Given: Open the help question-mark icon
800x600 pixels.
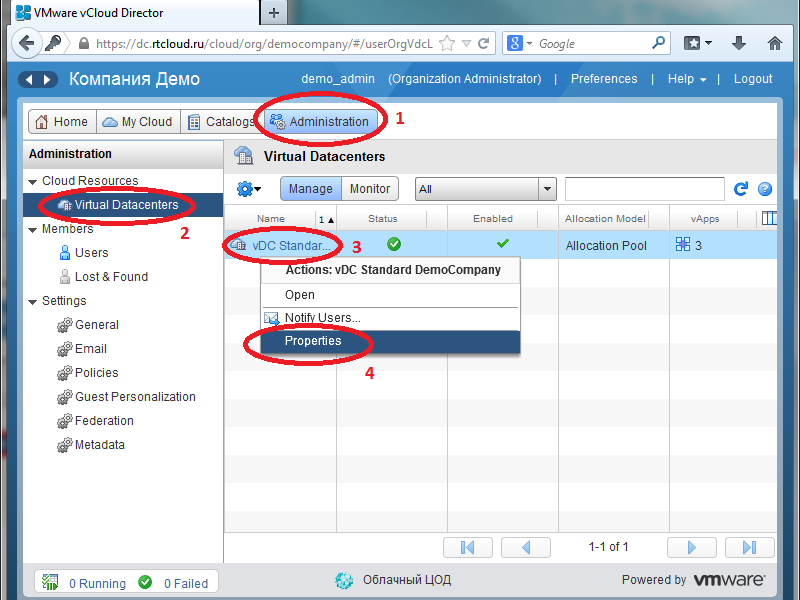Looking at the screenshot, I should point(764,189).
